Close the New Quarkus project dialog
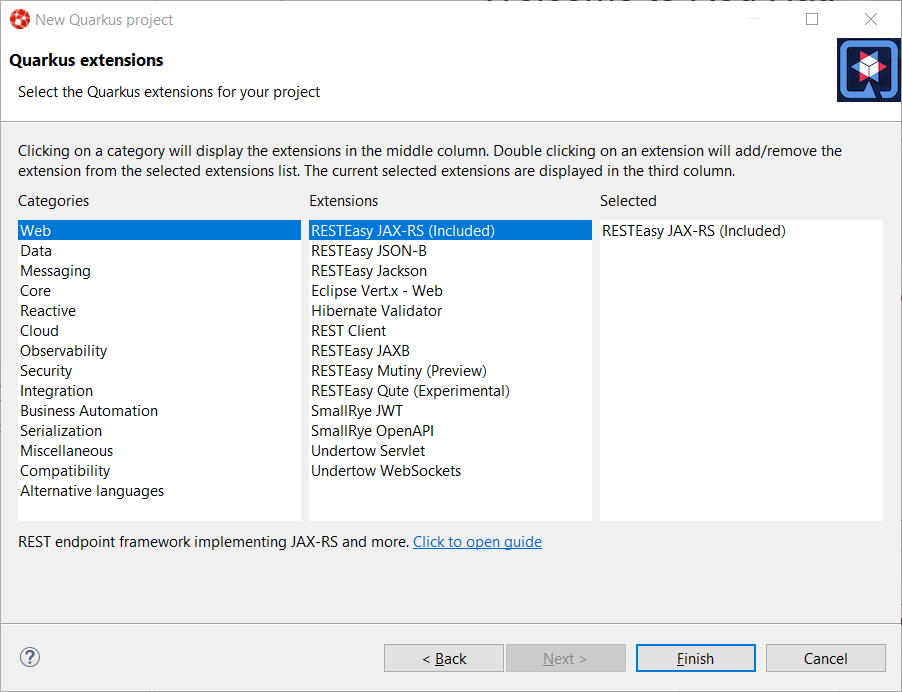Viewport: 902px width, 692px height. point(871,20)
